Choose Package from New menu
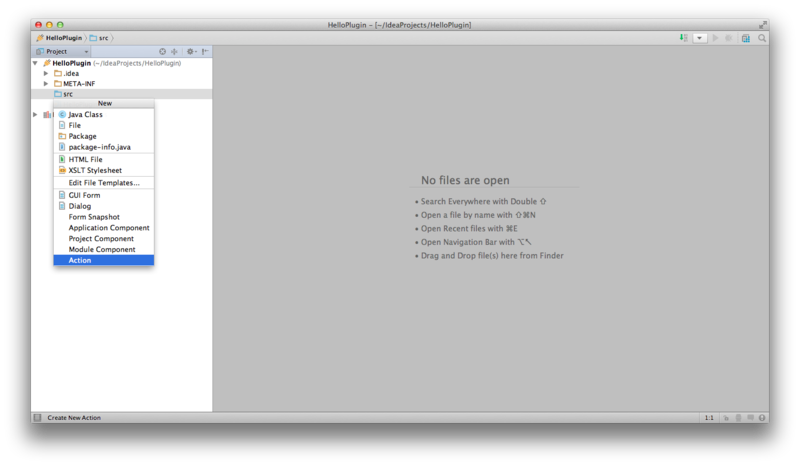The width and height of the screenshot is (800, 466). 104,136
